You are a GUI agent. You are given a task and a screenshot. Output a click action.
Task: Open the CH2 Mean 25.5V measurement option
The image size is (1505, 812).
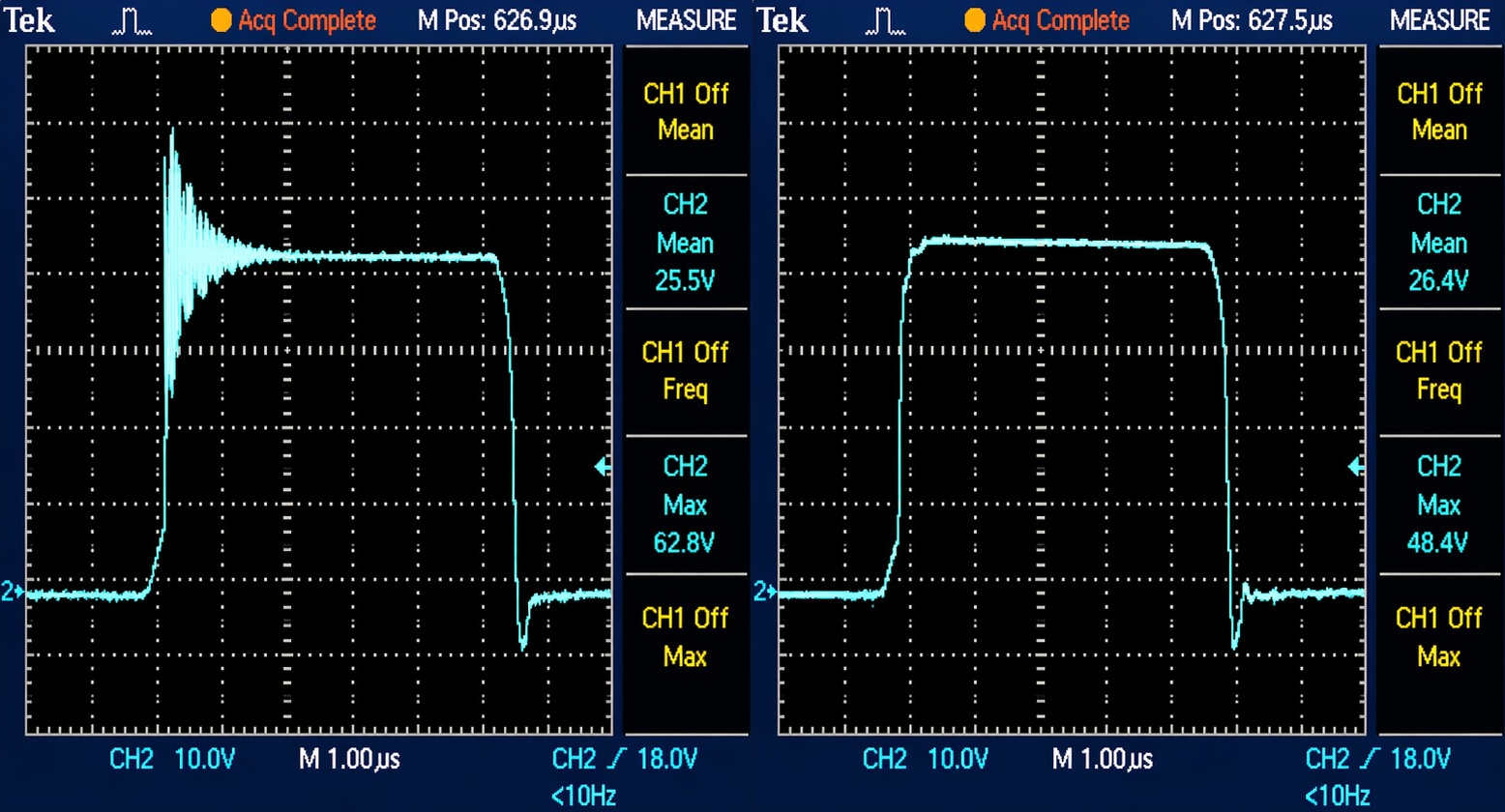click(686, 242)
